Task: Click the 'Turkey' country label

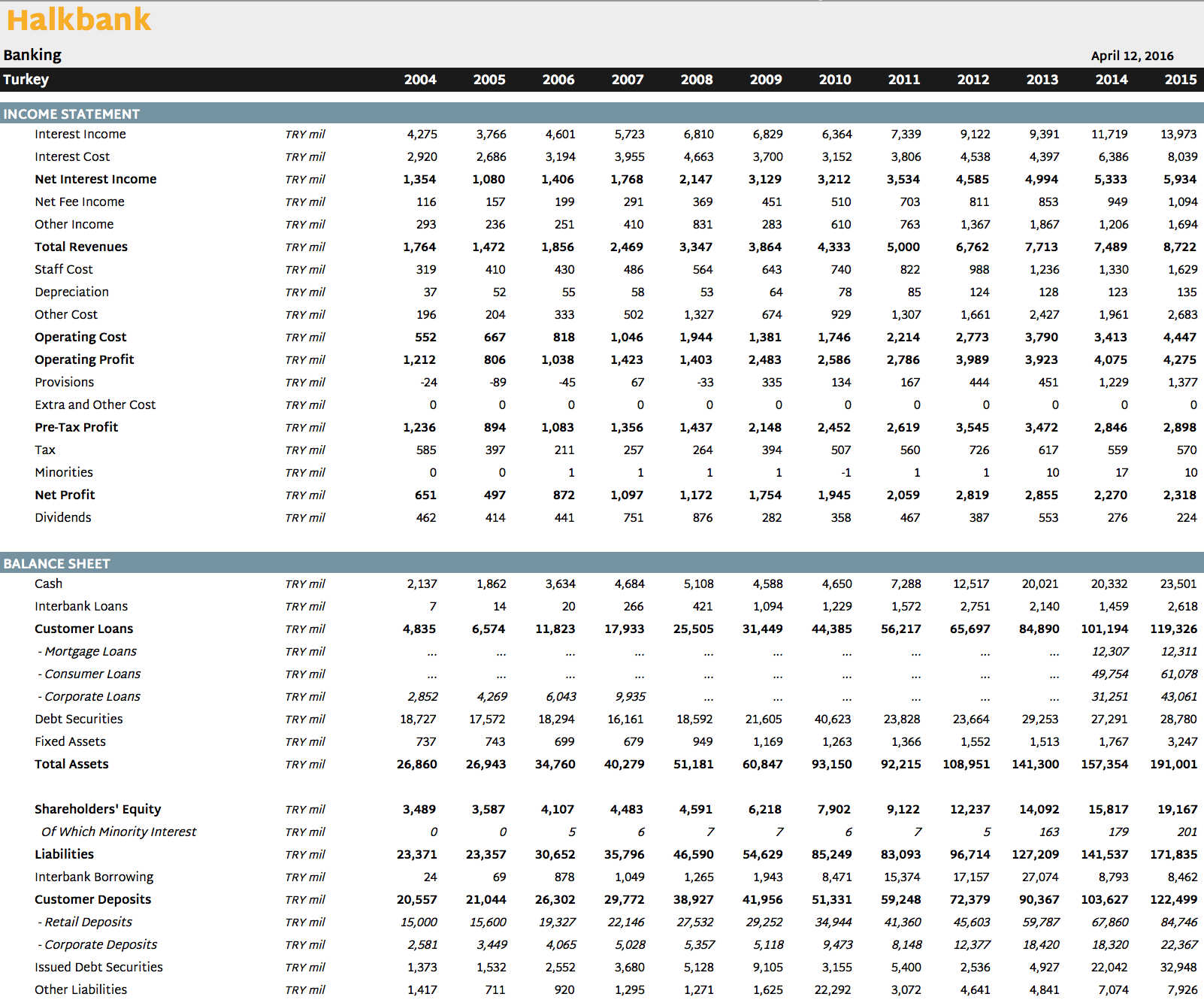Action: tap(26, 80)
